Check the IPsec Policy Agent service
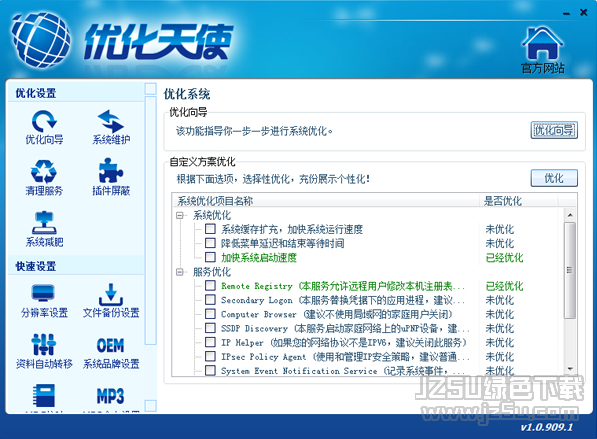Screen dimensions: 597x439 (210, 356)
